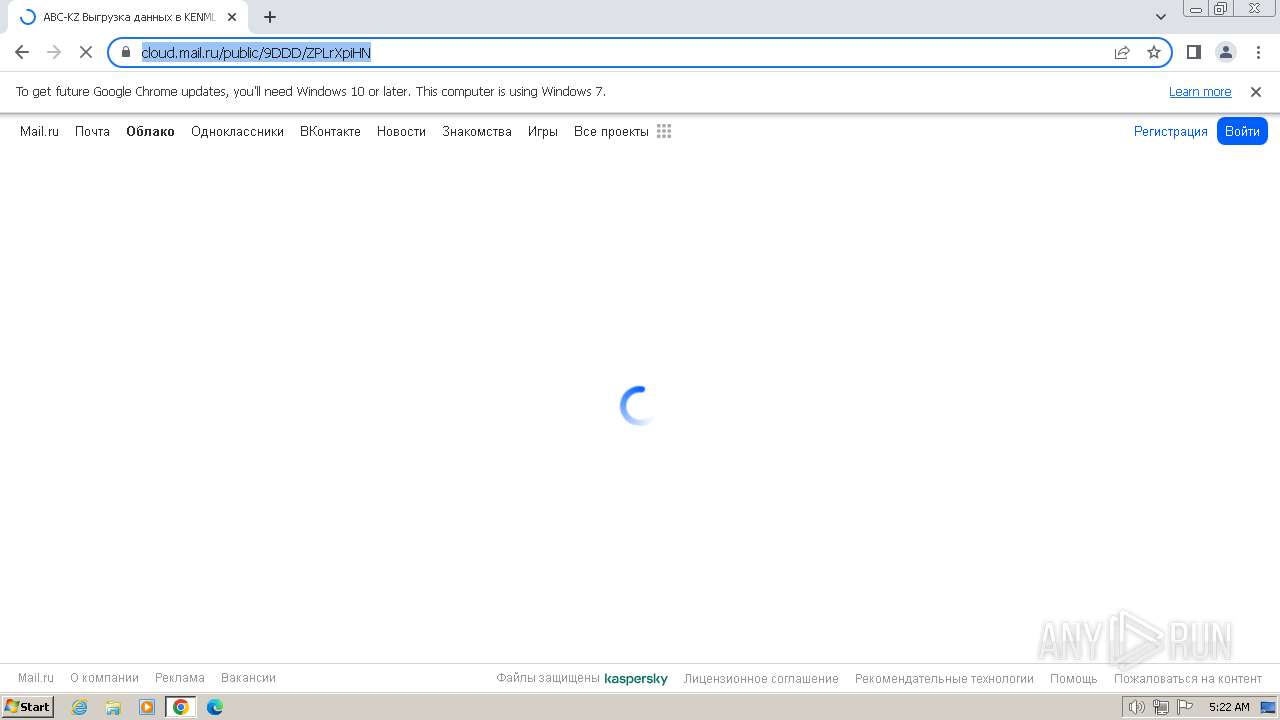Click the Войти button
This screenshot has height=720, width=1280.
(1242, 131)
